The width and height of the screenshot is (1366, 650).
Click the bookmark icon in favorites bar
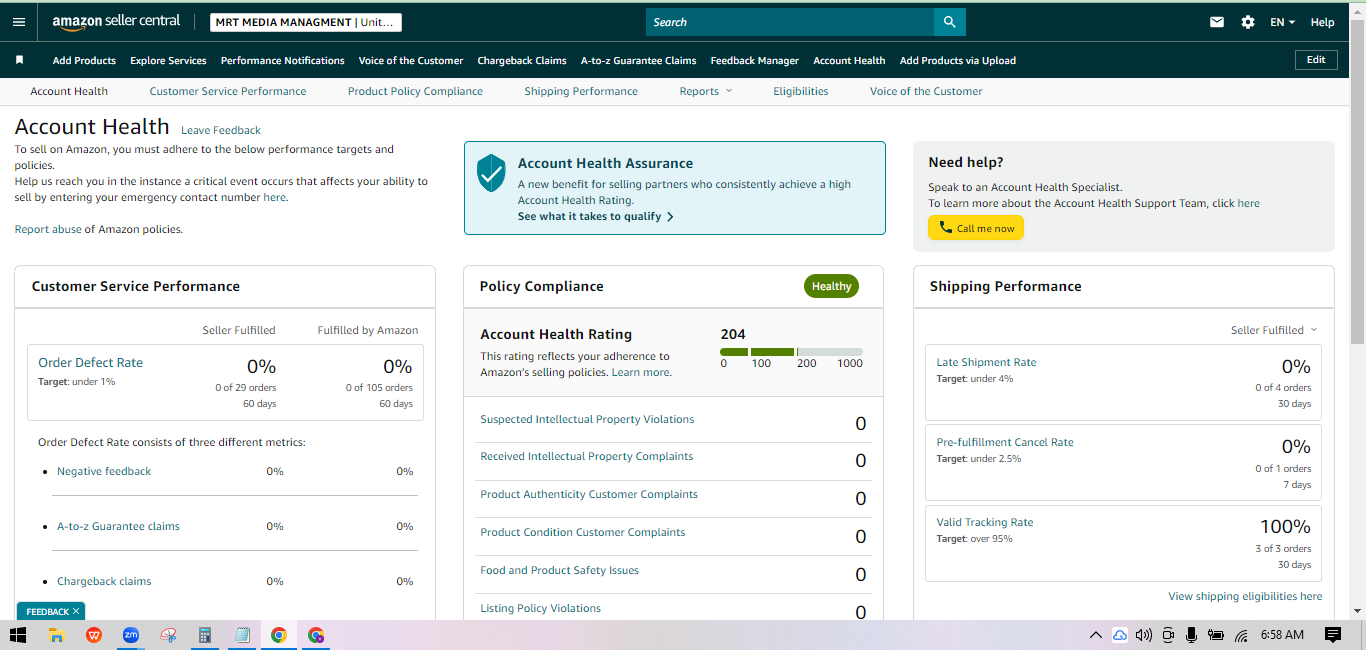click(x=19, y=60)
